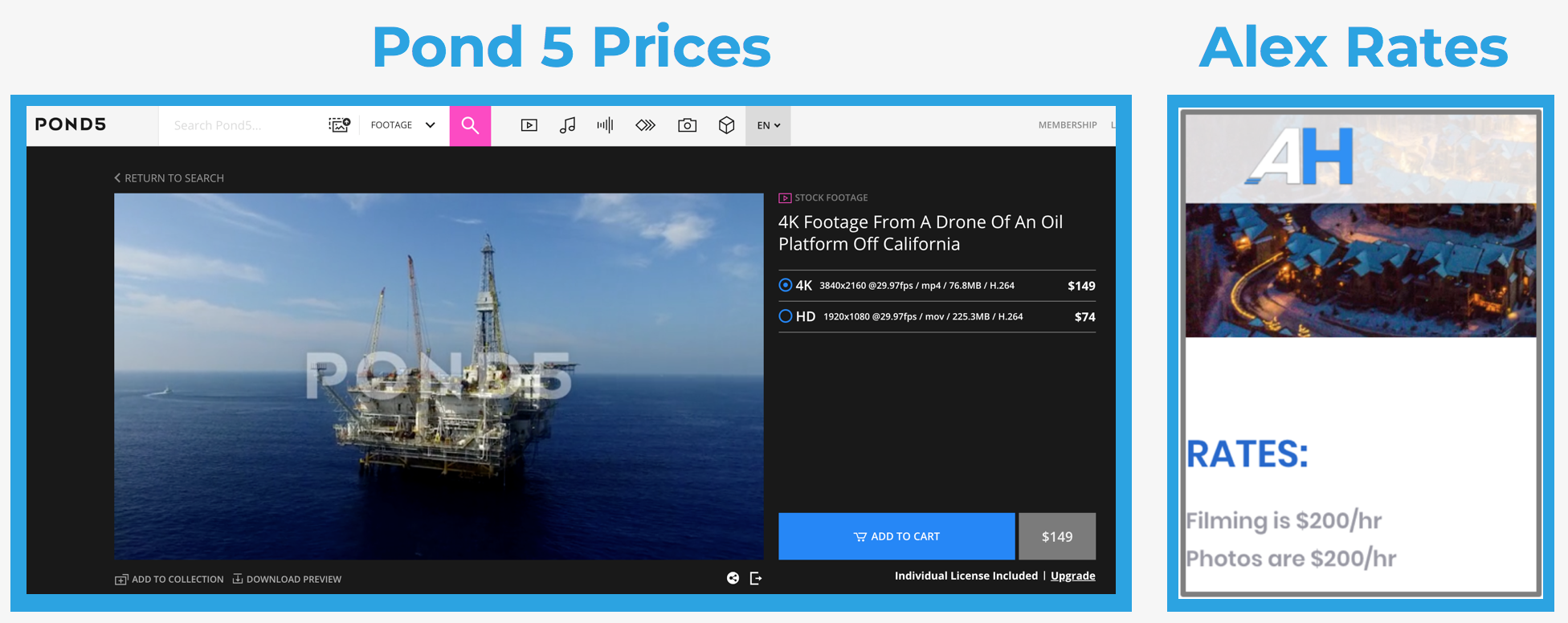1568x623 pixels.
Task: Click the POND5 logo
Action: coord(71,124)
